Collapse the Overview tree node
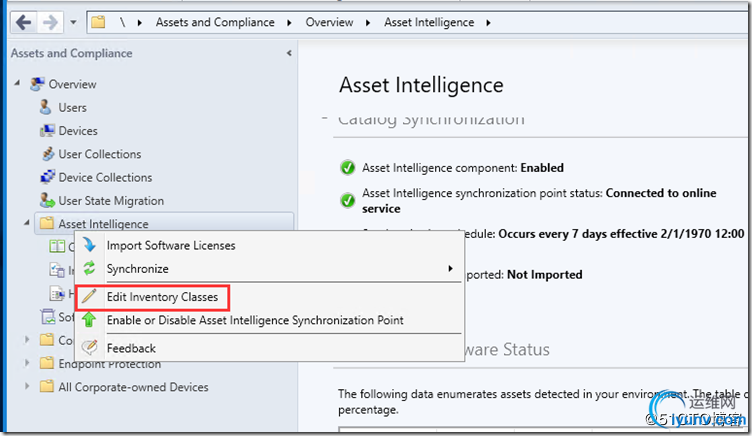752x436 pixels. coord(19,83)
